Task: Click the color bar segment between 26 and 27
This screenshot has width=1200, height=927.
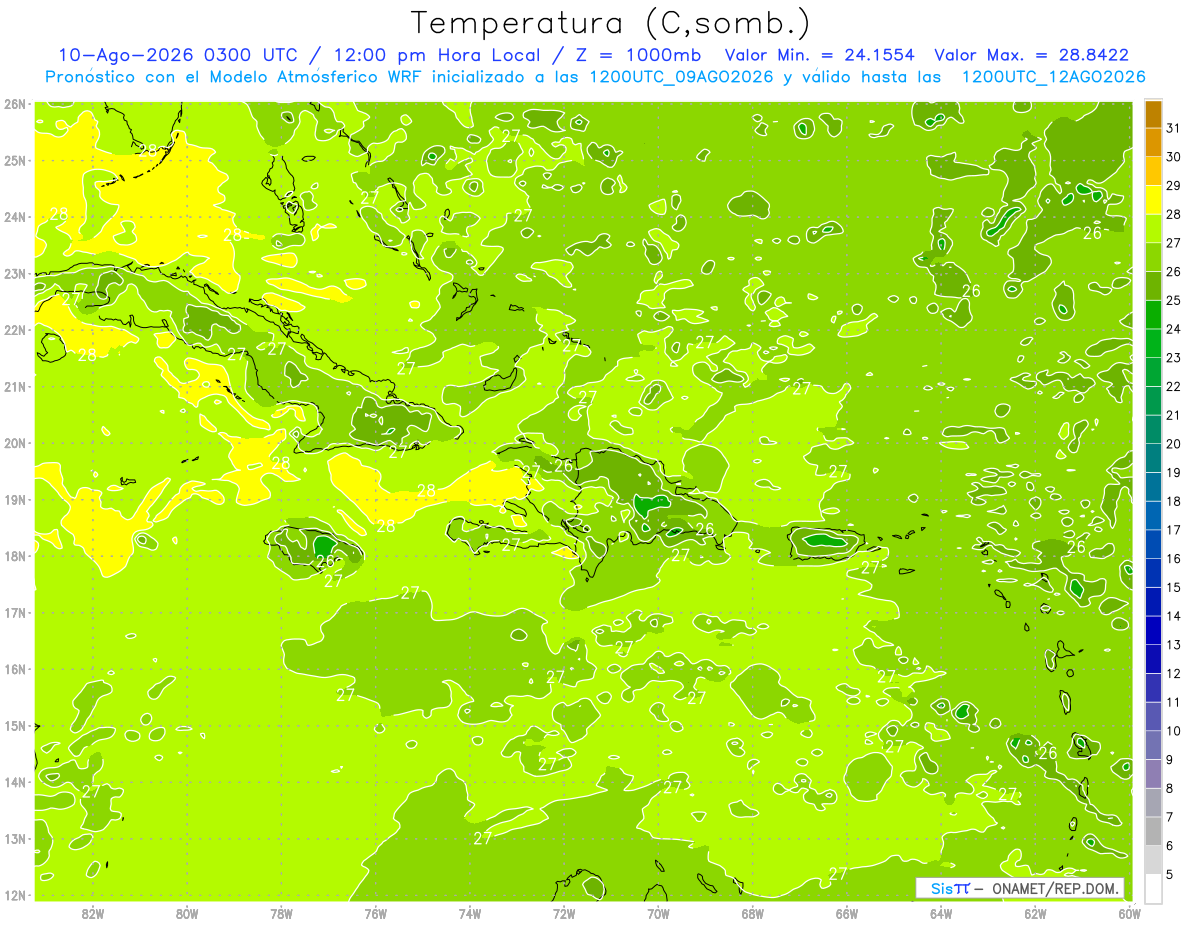Action: point(1153,258)
